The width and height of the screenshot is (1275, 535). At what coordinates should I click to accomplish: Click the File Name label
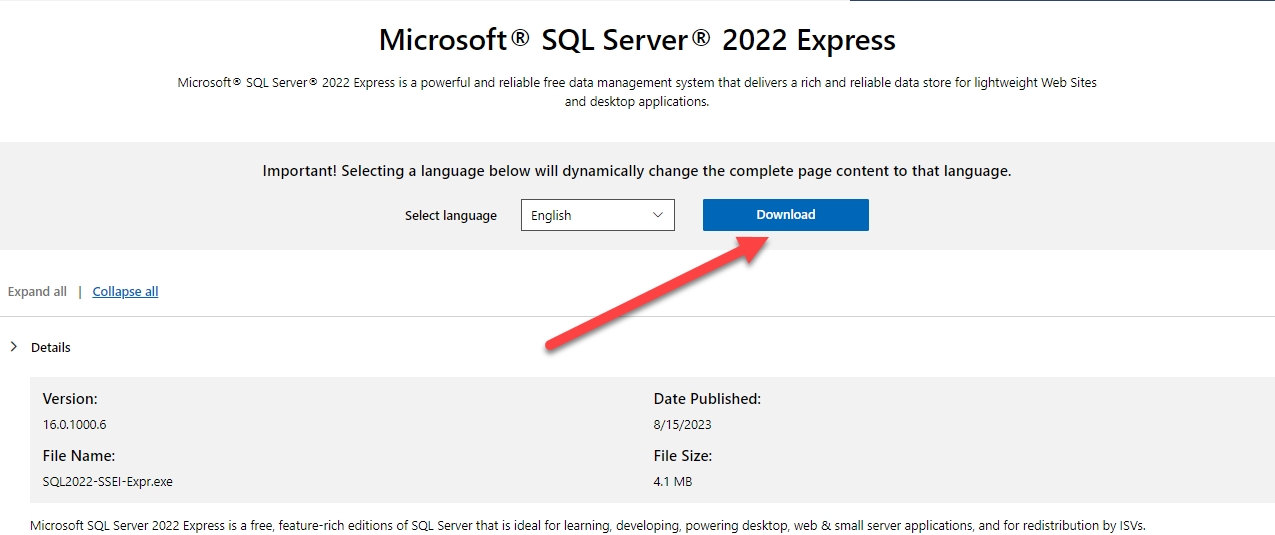point(79,456)
